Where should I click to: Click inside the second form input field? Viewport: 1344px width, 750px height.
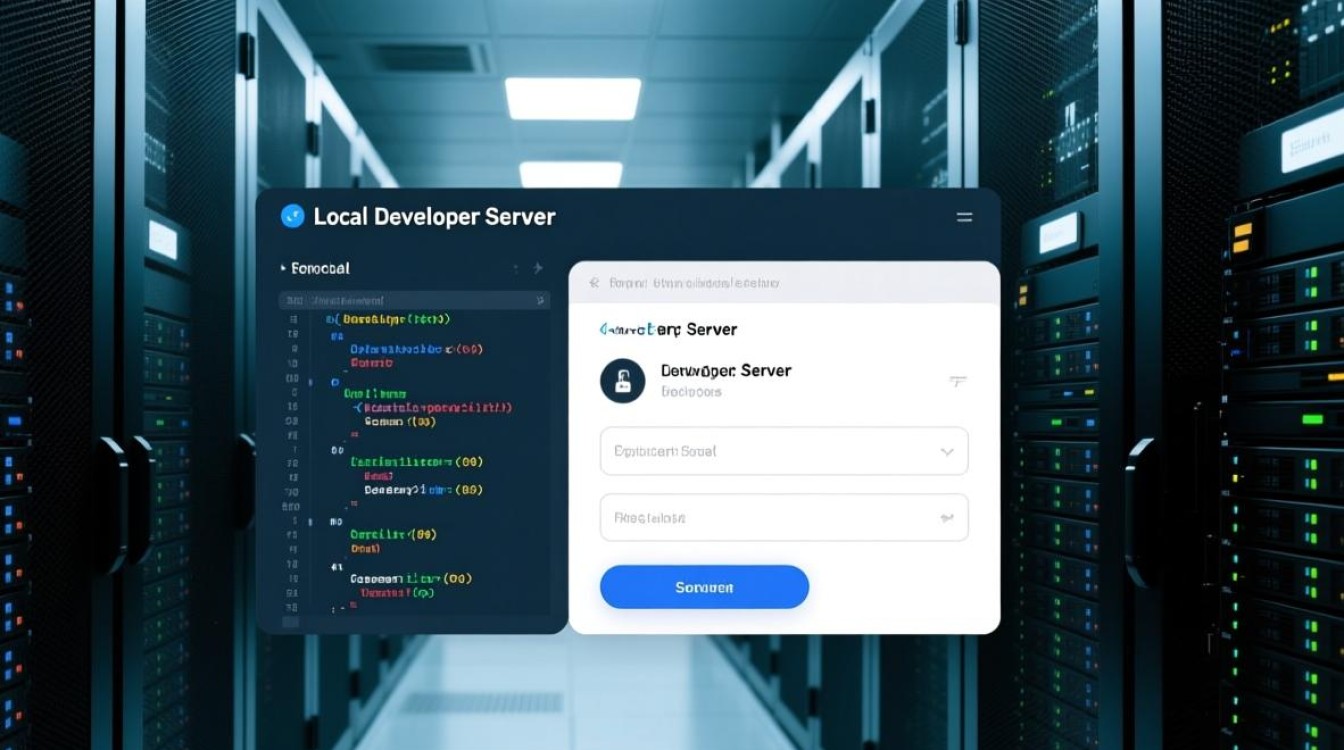tap(760, 518)
